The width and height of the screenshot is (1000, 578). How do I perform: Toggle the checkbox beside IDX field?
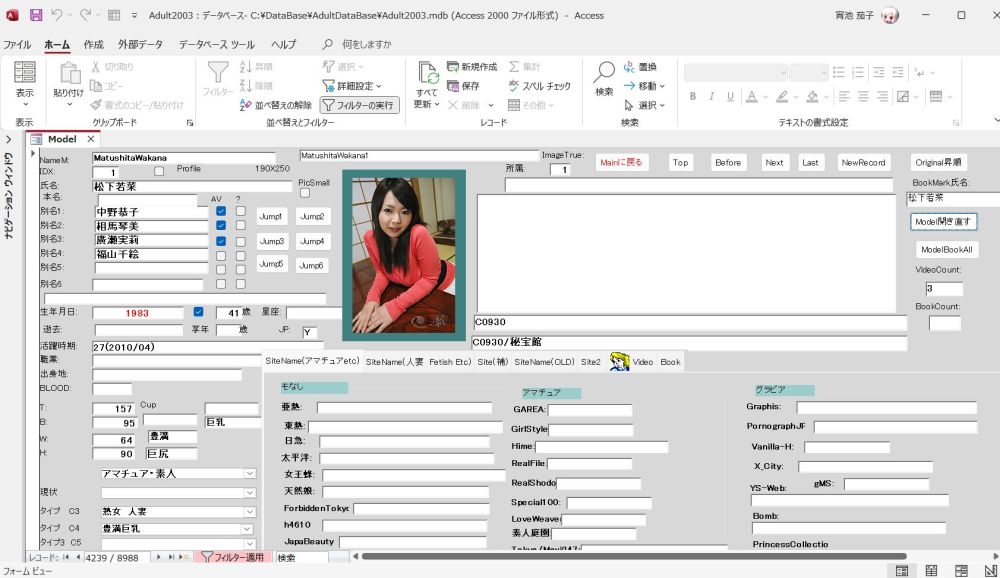(x=159, y=172)
